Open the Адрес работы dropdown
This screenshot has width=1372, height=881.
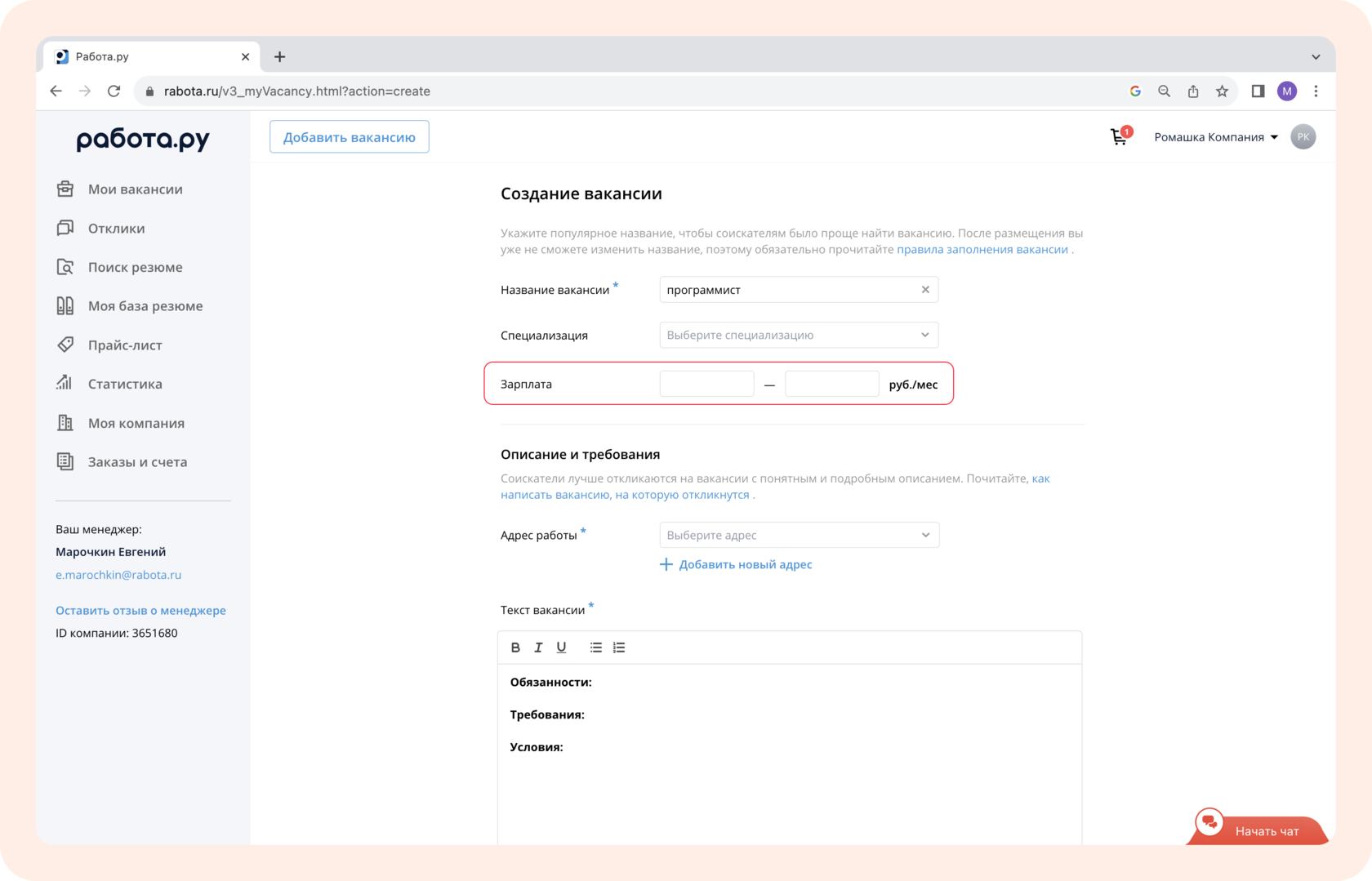798,535
